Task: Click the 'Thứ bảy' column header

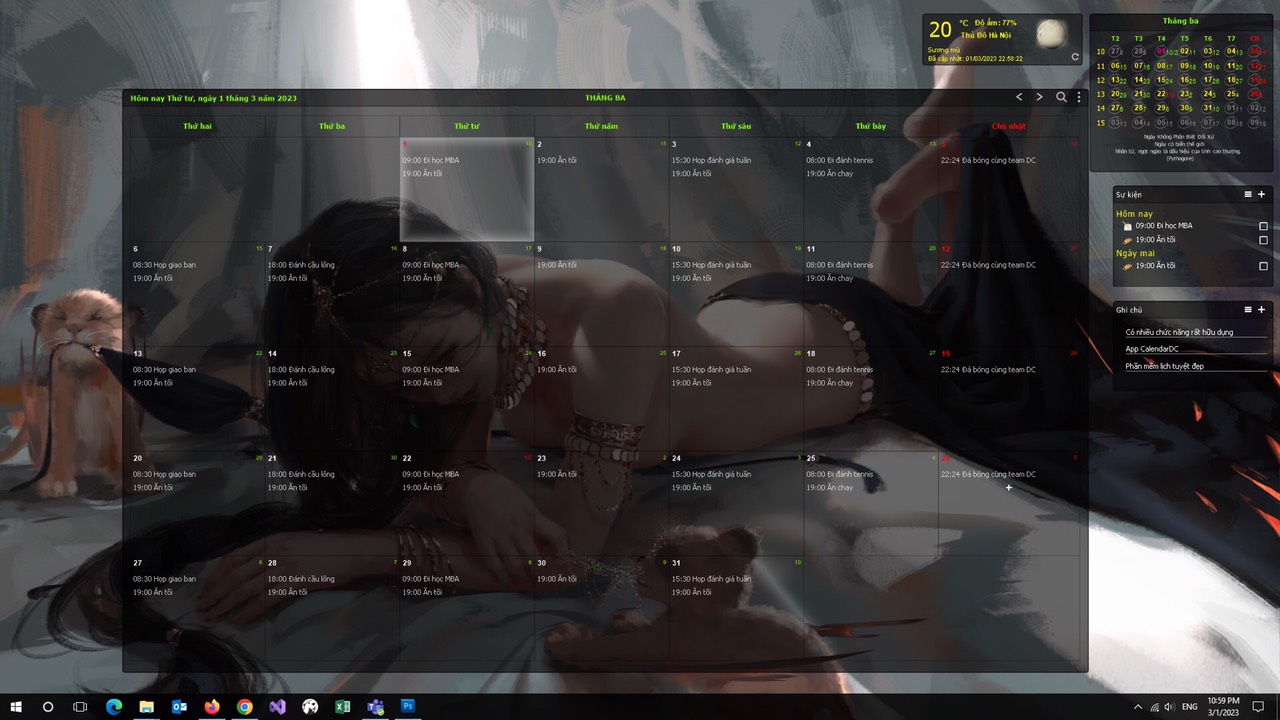Action: tap(870, 126)
